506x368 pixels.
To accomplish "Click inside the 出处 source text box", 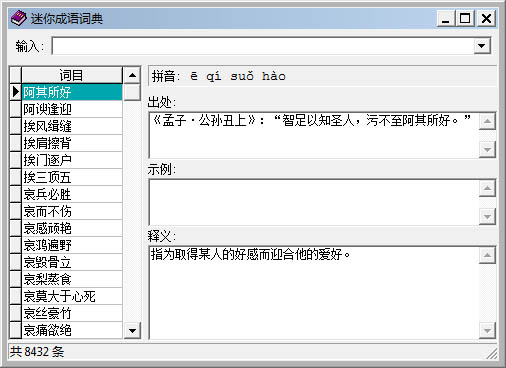I will (314, 135).
